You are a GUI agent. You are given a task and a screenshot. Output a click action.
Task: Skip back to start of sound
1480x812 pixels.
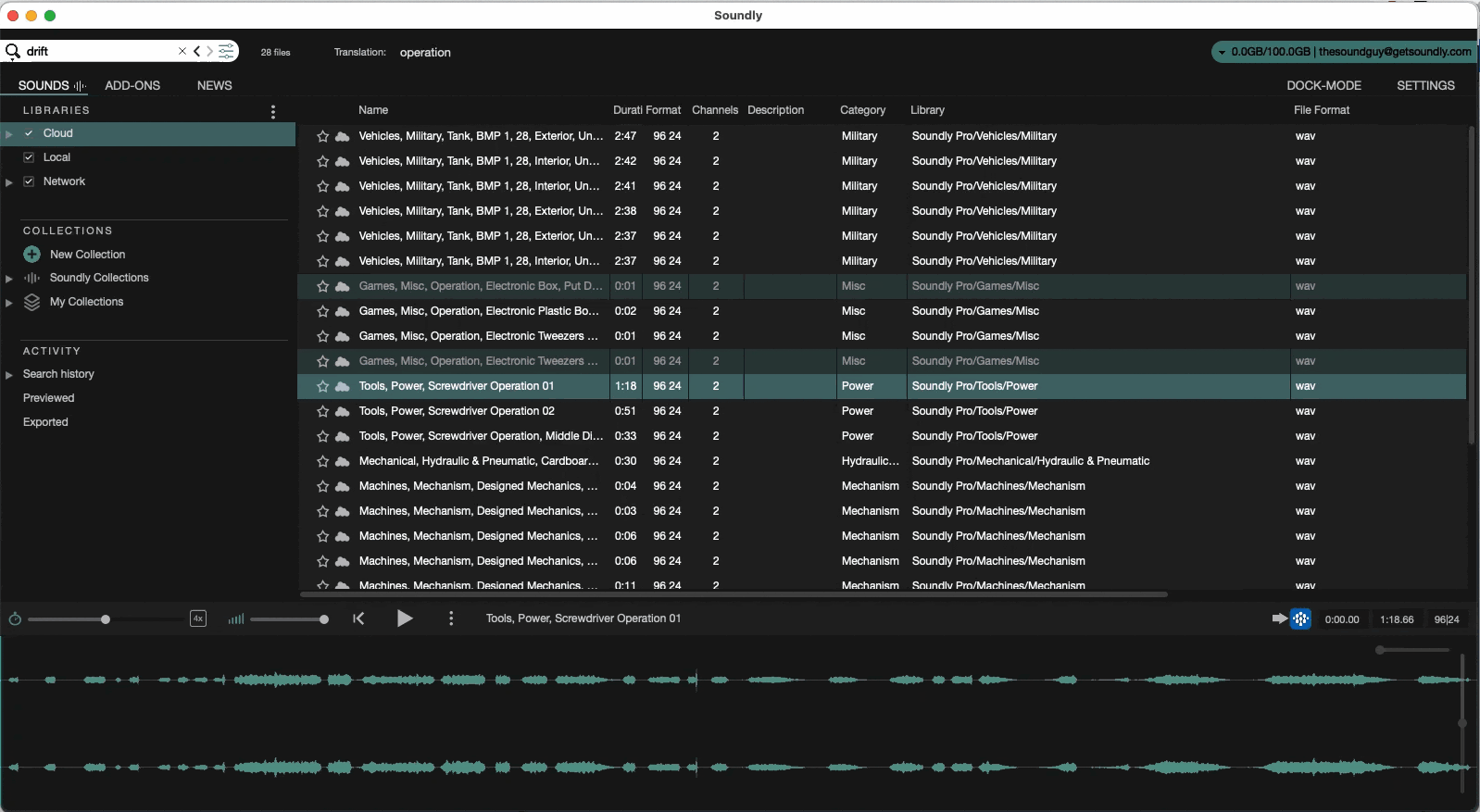point(358,618)
